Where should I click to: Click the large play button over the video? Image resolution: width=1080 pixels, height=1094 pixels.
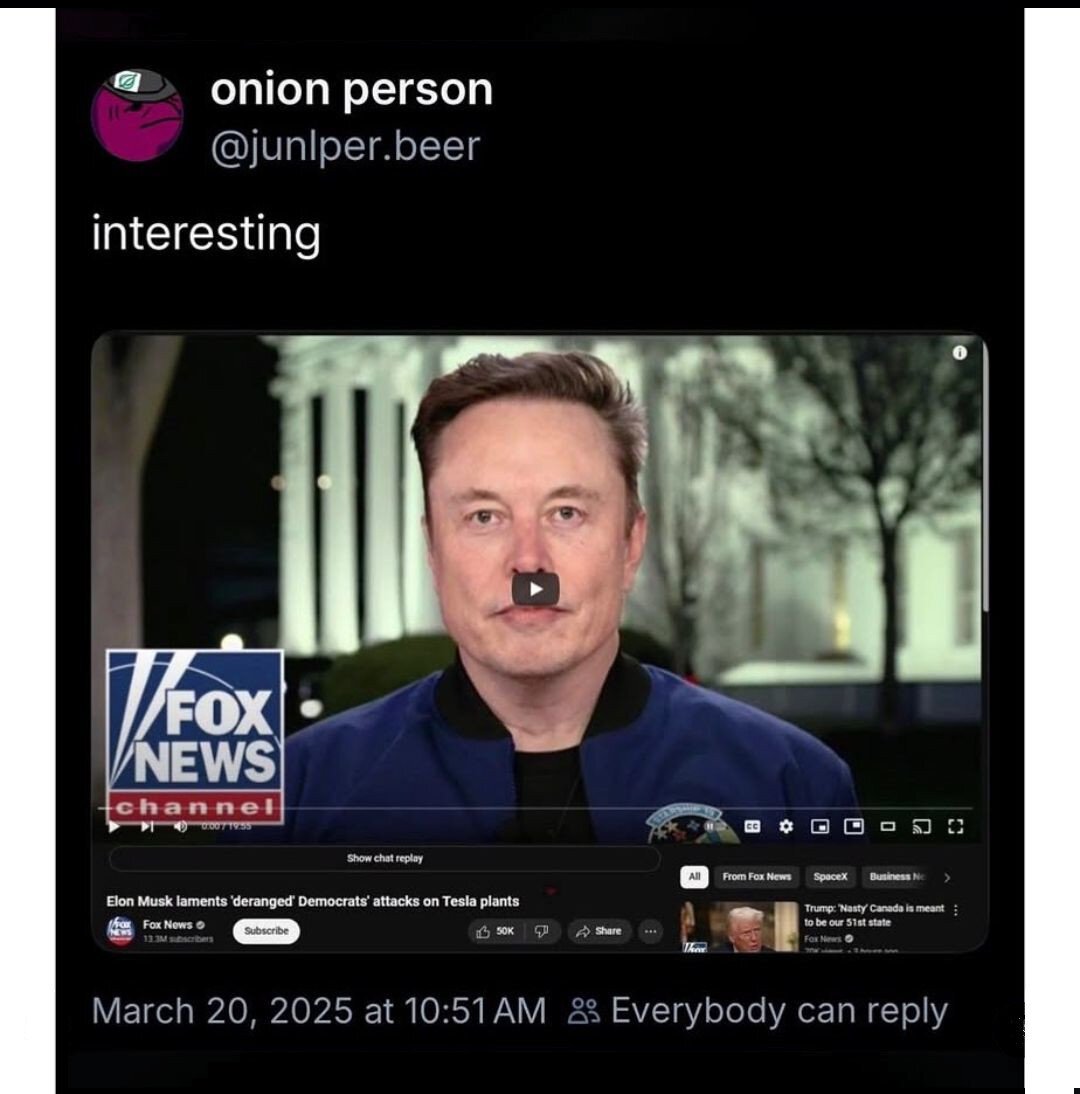tap(535, 590)
